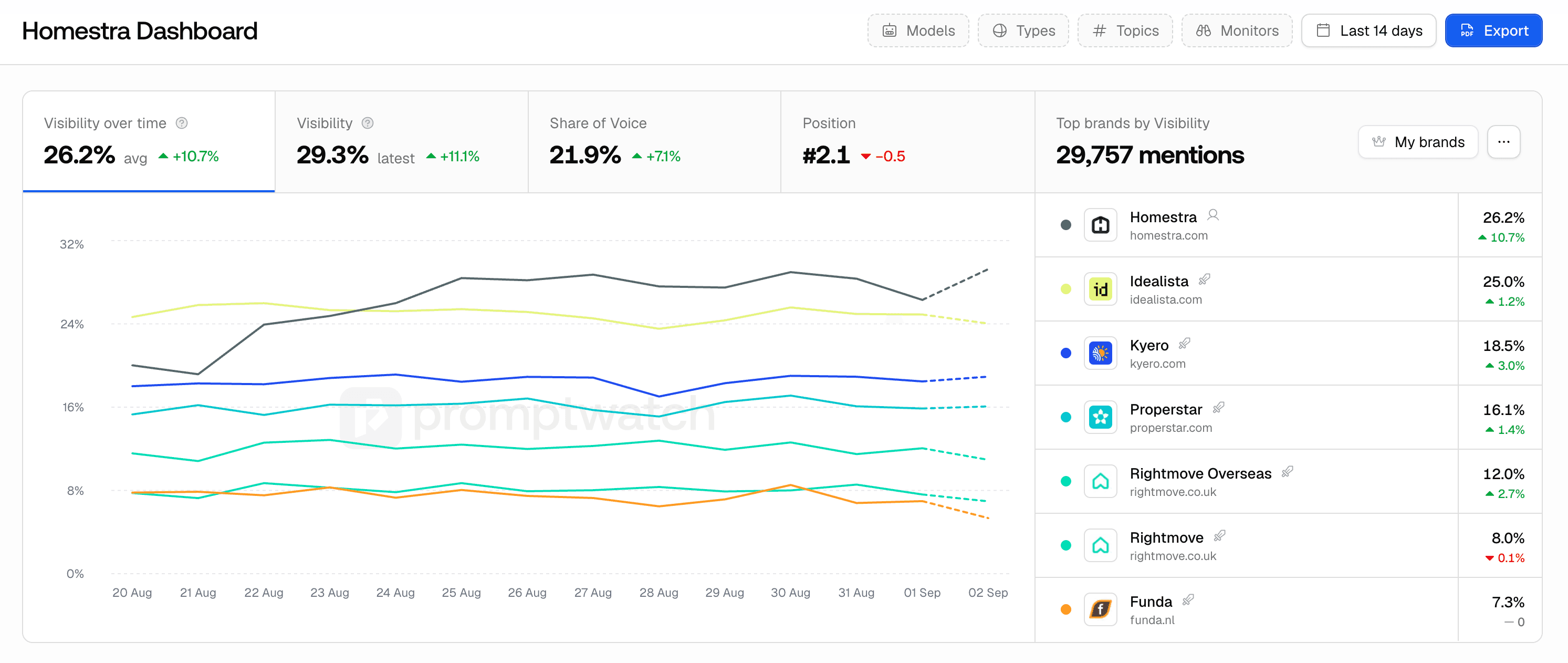Click the 26.2% Homestra visibility value
This screenshot has width=1568, height=663.
coord(1503,218)
